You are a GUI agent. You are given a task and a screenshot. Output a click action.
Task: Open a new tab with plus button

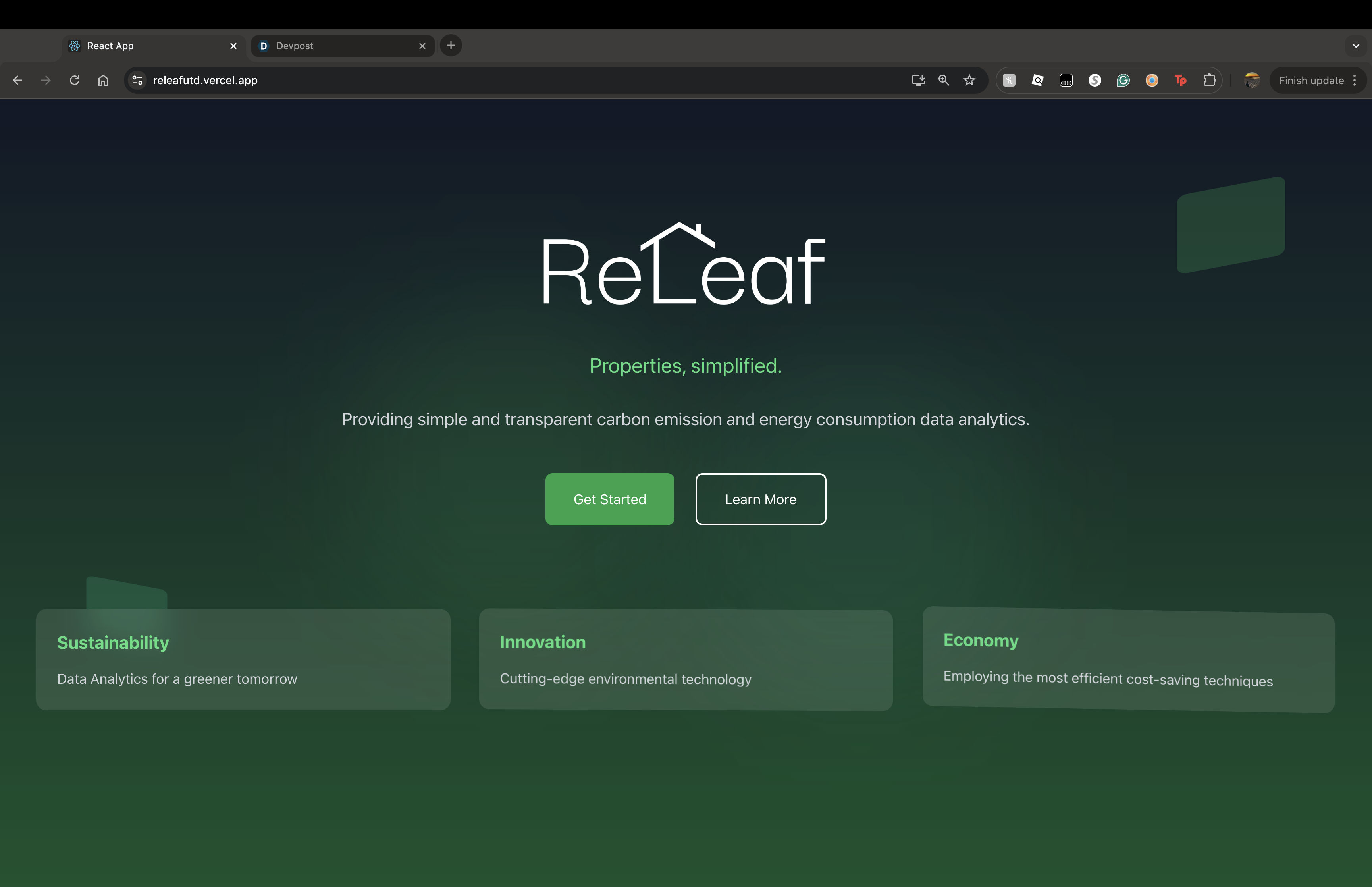[x=451, y=46]
